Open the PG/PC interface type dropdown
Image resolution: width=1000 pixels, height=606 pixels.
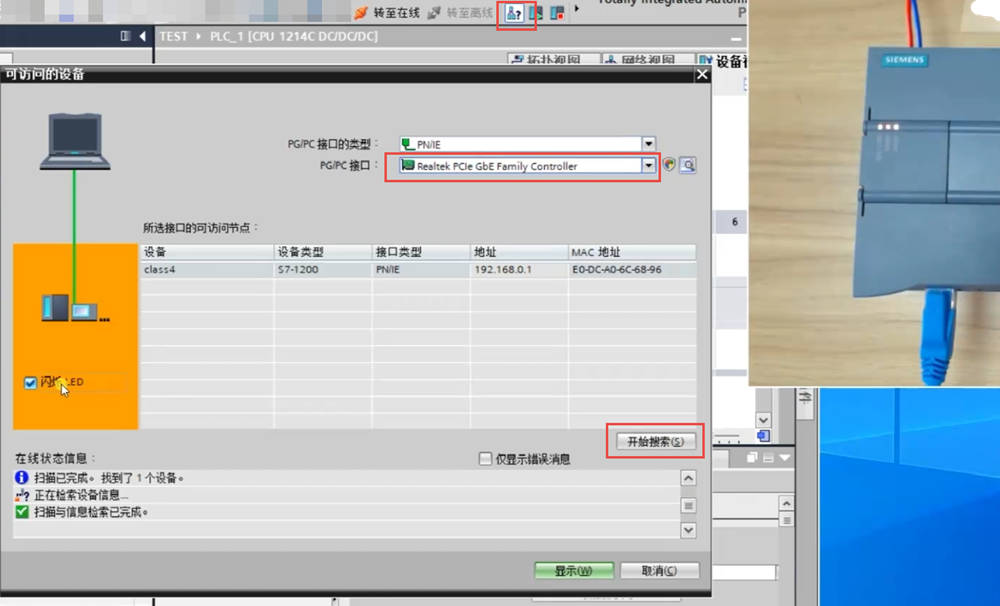[649, 144]
